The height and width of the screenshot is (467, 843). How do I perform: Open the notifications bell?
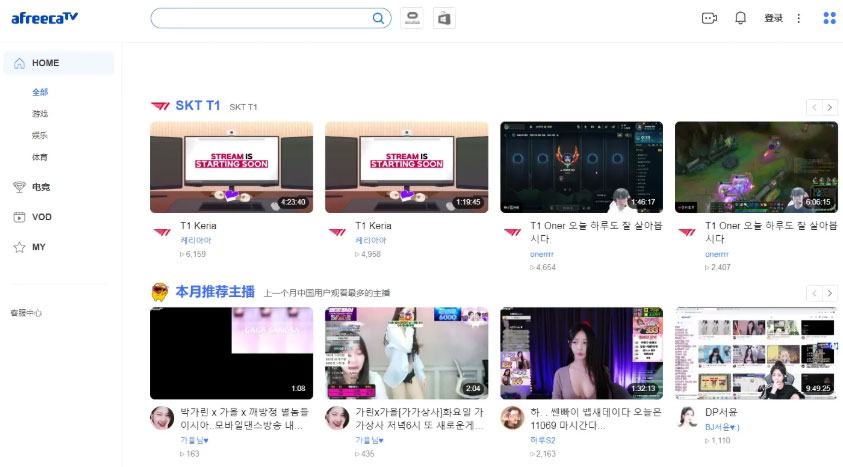click(x=740, y=18)
